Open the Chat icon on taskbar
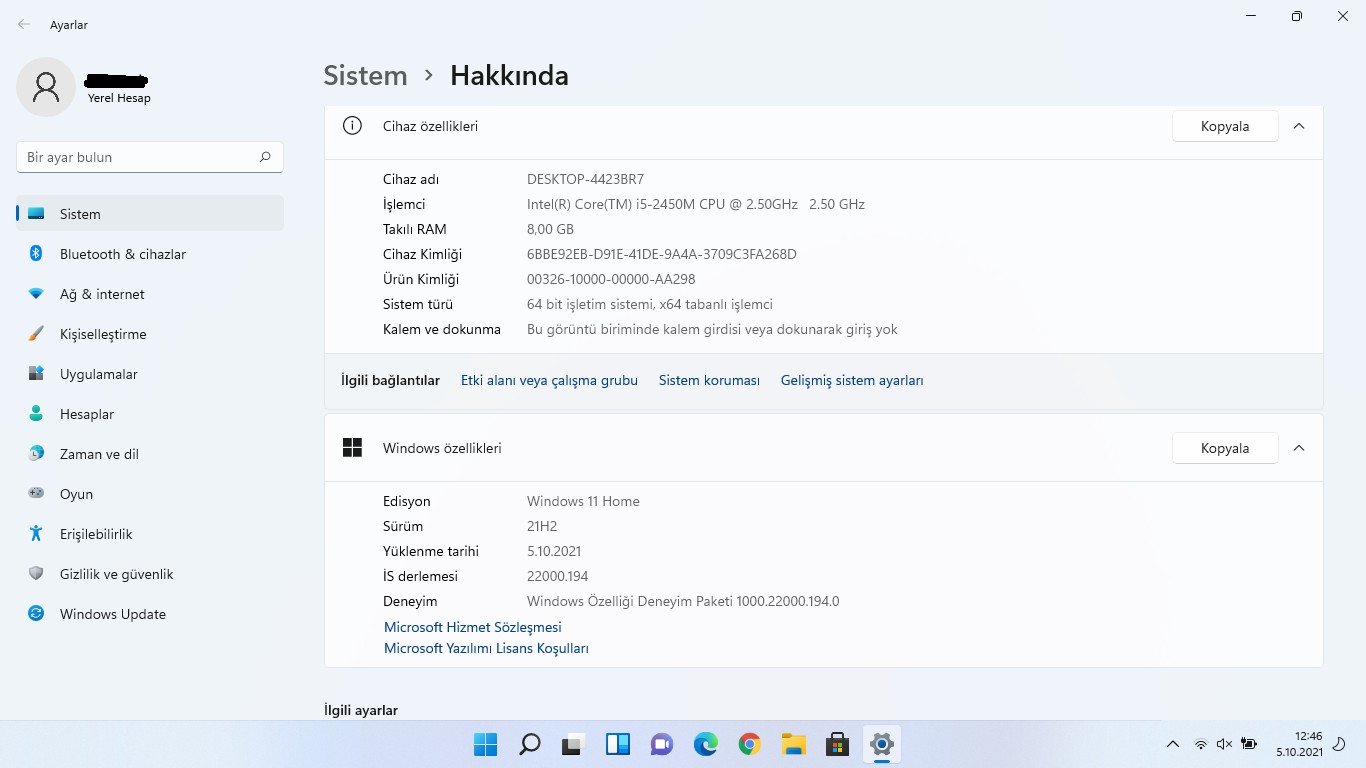1366x768 pixels. (x=661, y=744)
